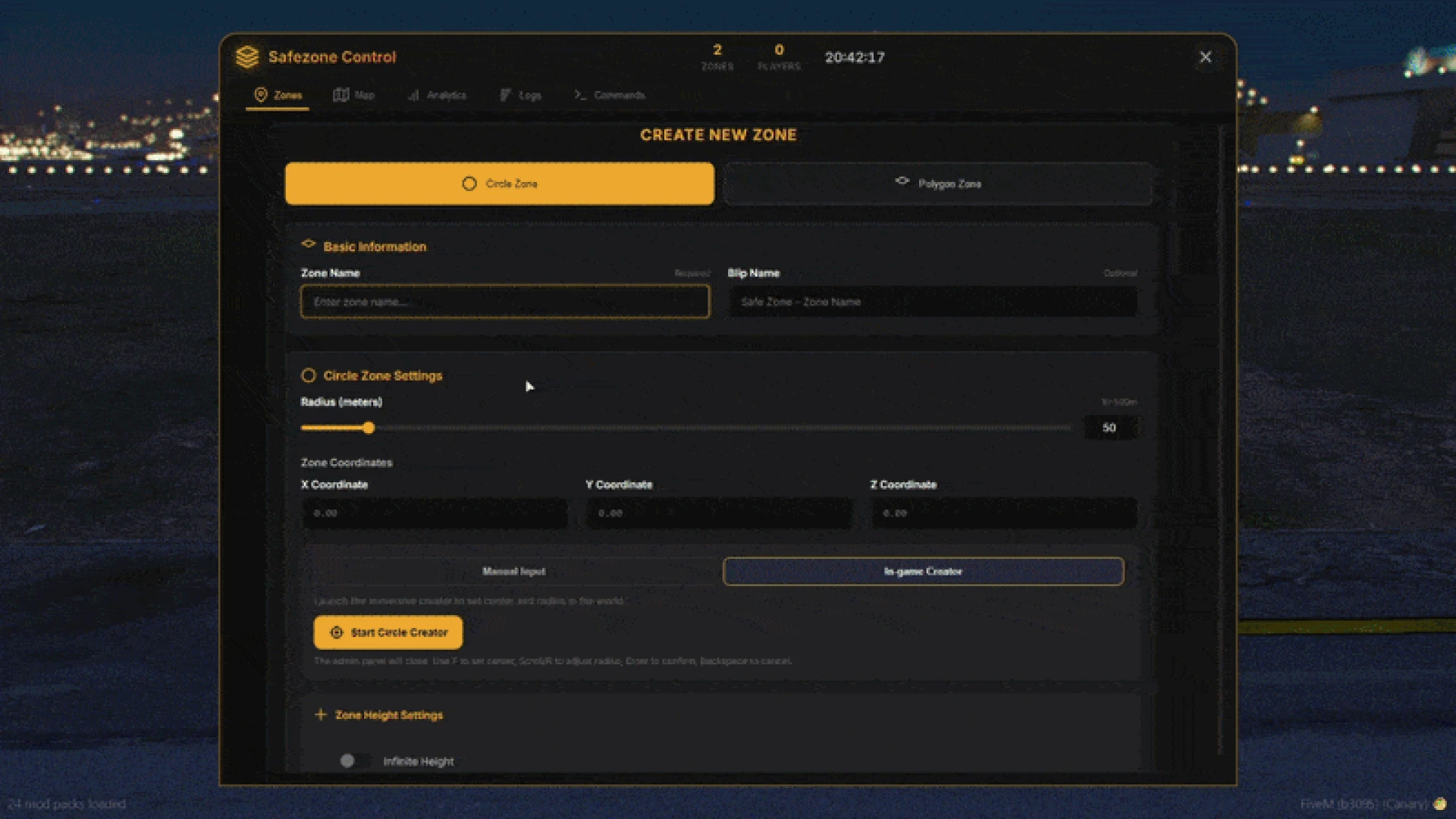Click the Commands terminal prompt icon
This screenshot has height=819, width=1456.
[x=580, y=95]
